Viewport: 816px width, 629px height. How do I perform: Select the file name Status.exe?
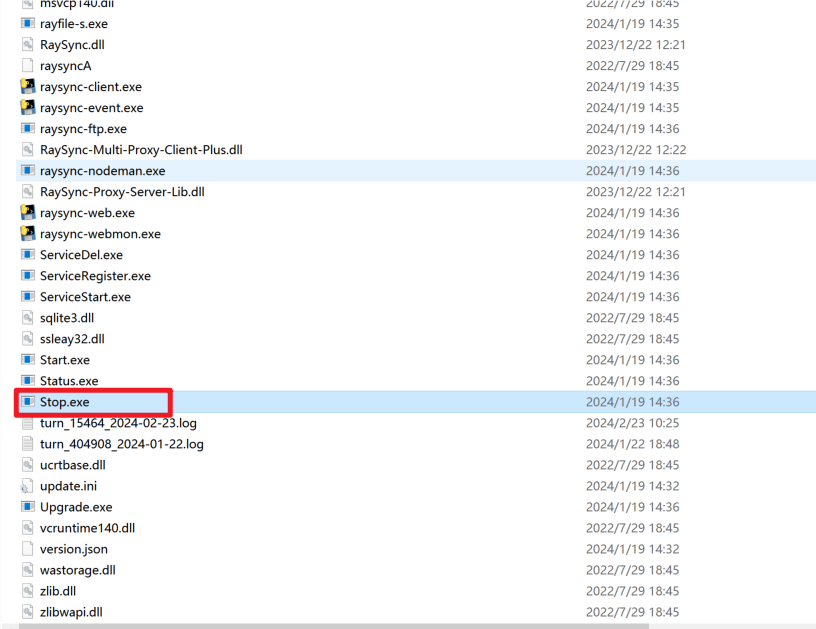click(69, 381)
